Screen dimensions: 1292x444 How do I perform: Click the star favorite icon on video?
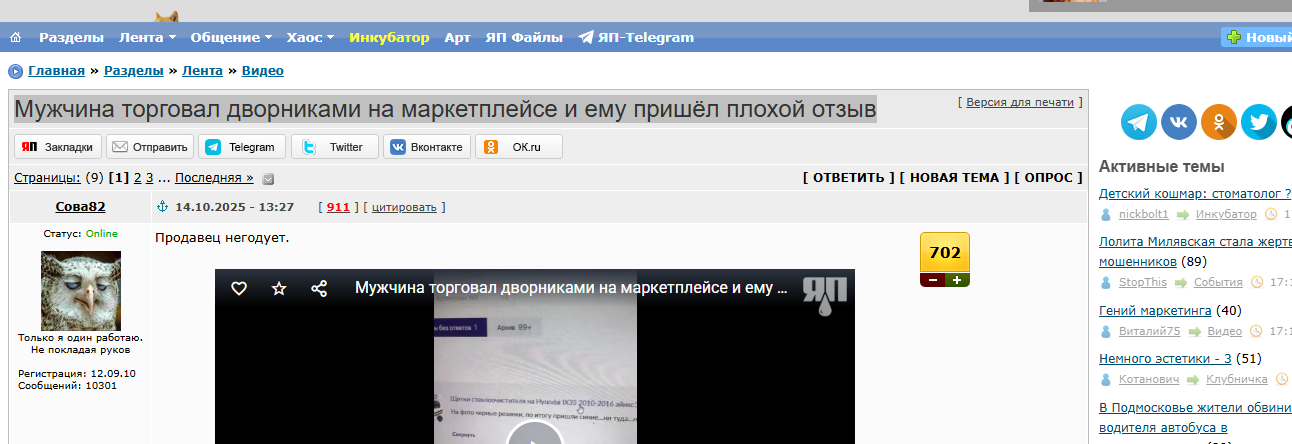(x=279, y=288)
